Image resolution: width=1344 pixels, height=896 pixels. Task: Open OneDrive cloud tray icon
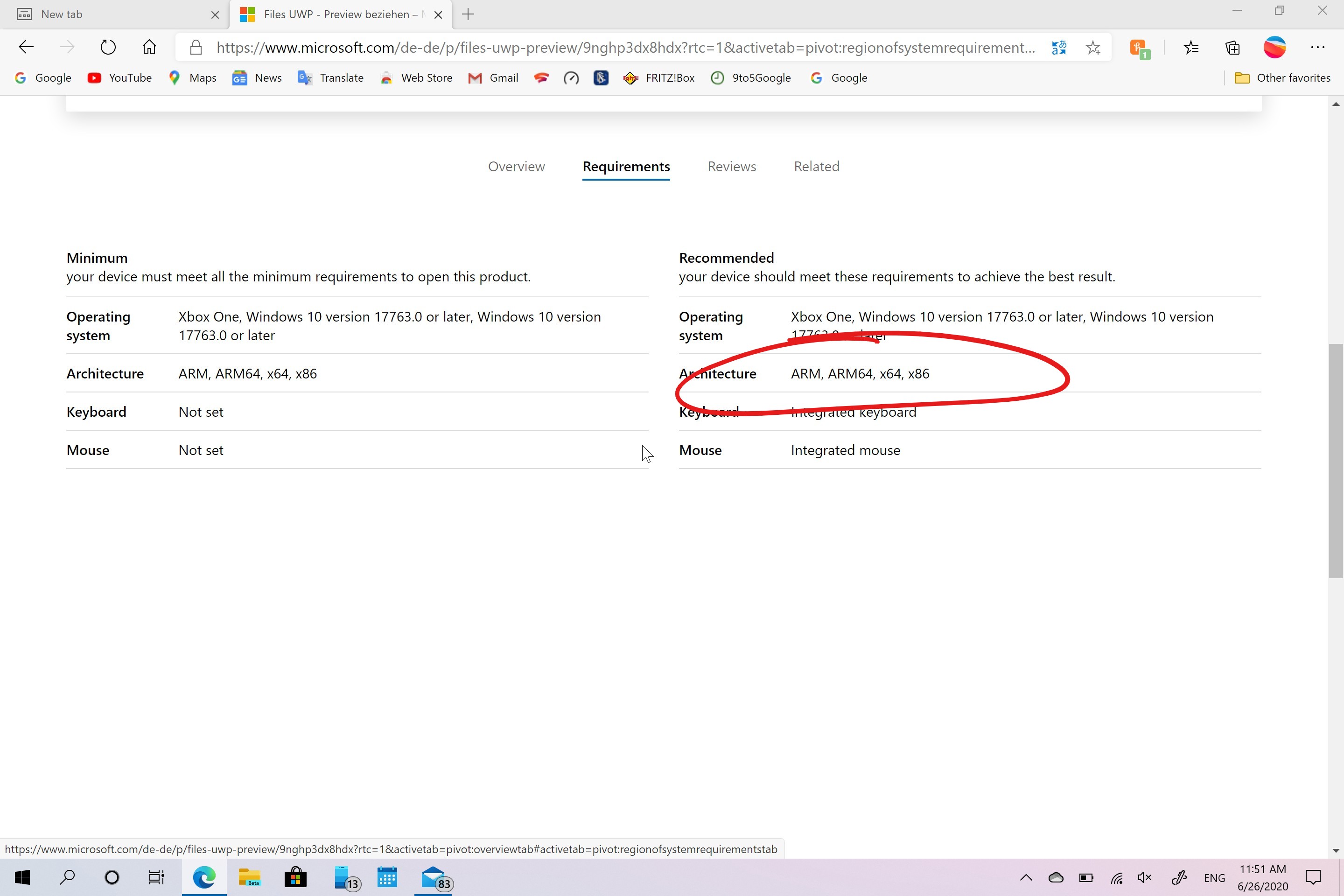[x=1056, y=878]
